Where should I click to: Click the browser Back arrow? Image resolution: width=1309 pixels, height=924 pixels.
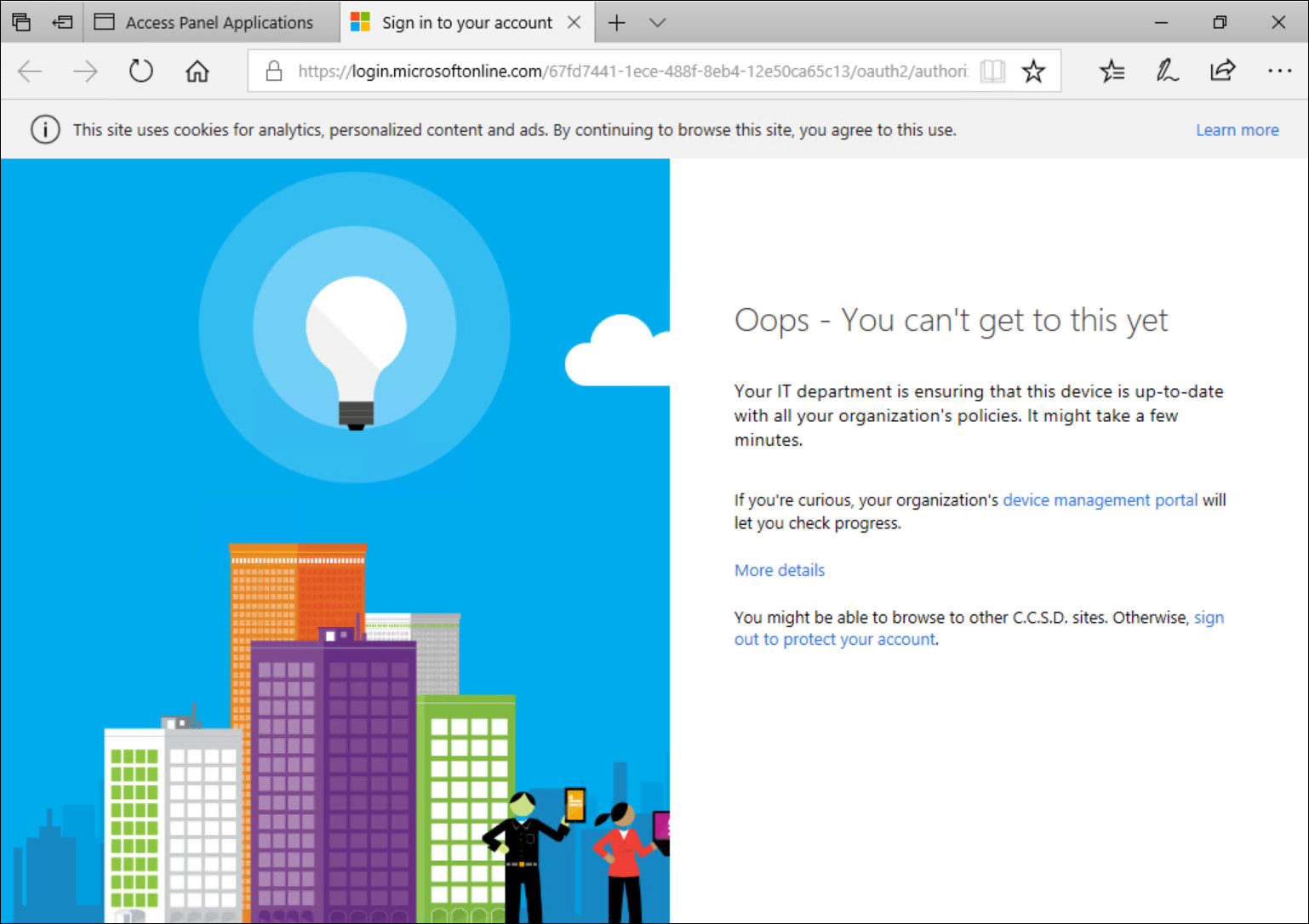(30, 71)
